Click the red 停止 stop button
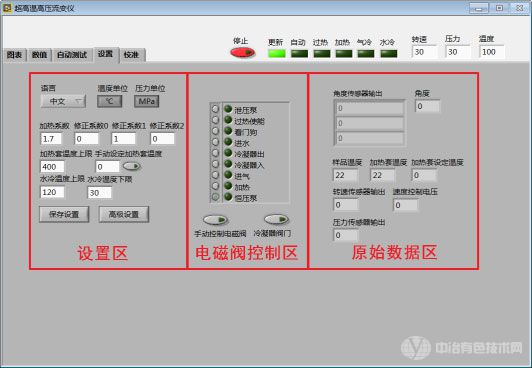This screenshot has width=532, height=368. pyautogui.click(x=243, y=53)
